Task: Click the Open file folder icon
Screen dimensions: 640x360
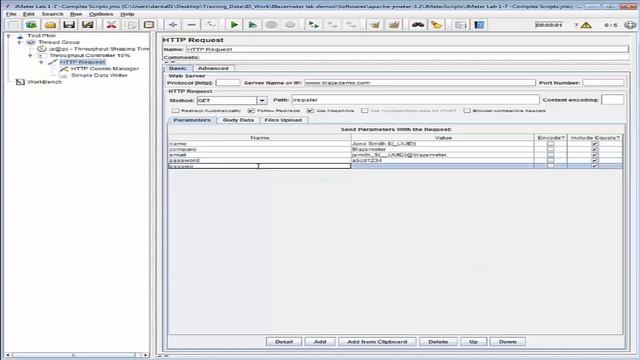Action: (50, 25)
